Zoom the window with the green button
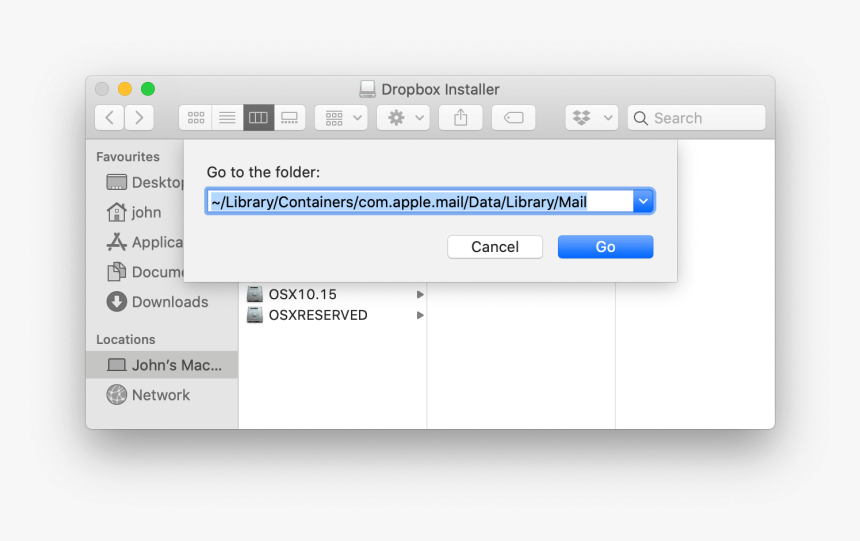The height and width of the screenshot is (541, 860). coord(148,89)
